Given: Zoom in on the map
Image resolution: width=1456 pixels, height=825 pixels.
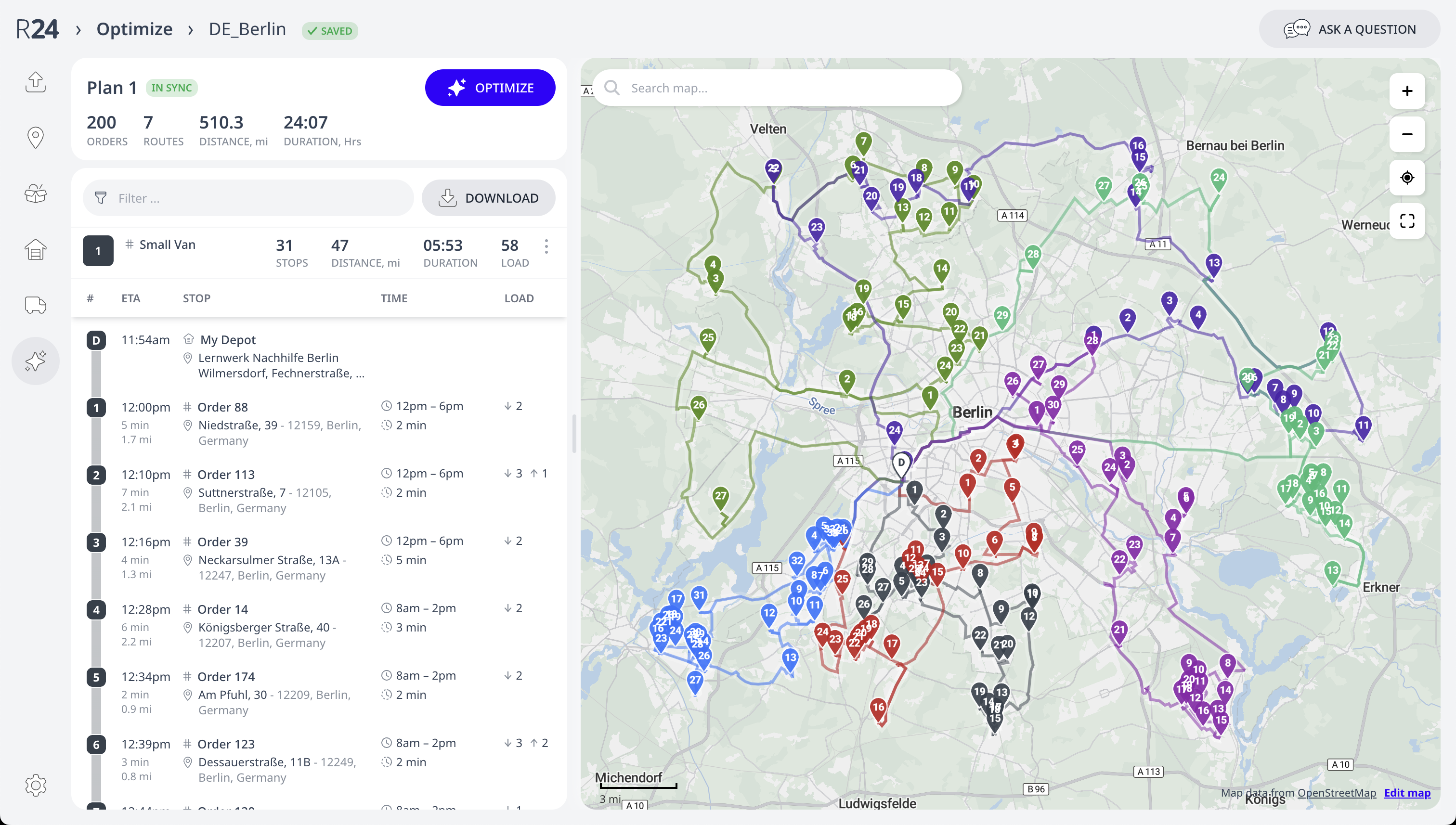Looking at the screenshot, I should pos(1407,91).
